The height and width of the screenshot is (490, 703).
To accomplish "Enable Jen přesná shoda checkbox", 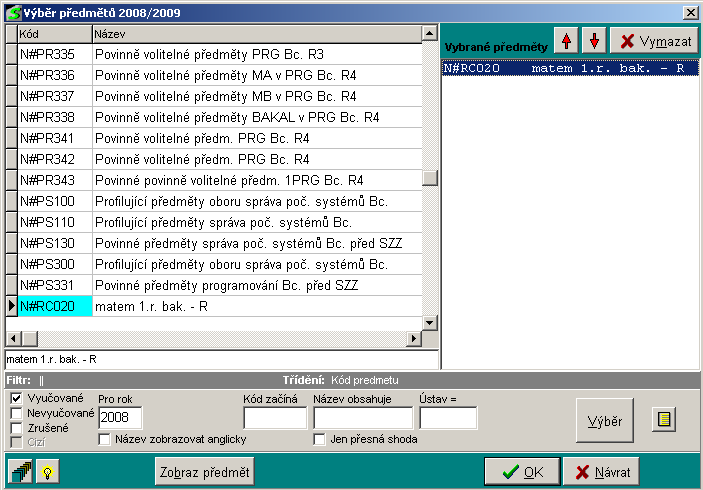I will click(x=320, y=439).
